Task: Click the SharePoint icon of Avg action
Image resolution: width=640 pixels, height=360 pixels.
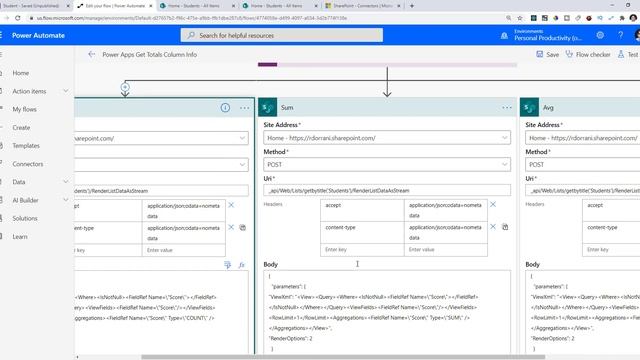Action: pos(529,107)
